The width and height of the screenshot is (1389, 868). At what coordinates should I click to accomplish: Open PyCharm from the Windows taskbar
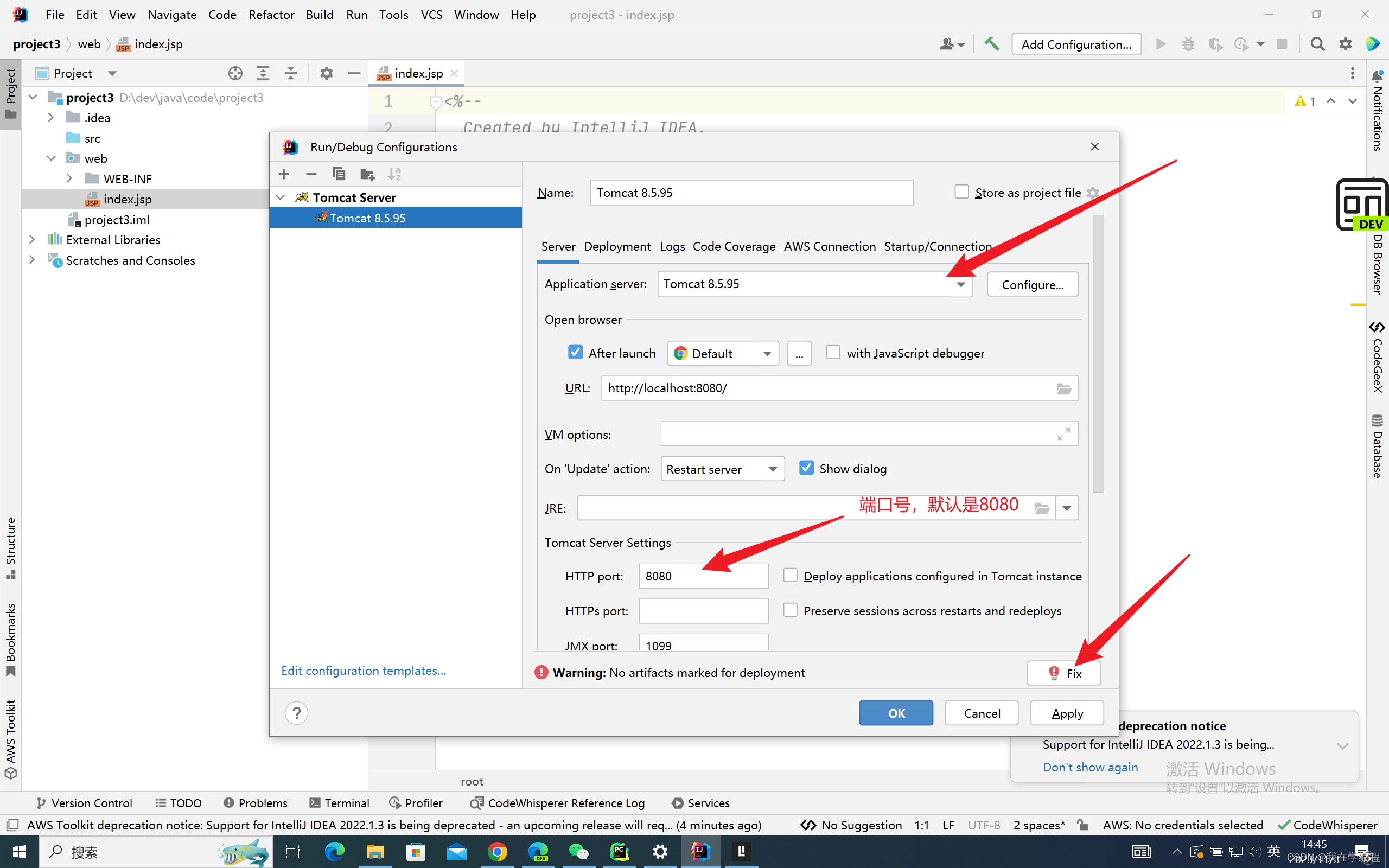tap(619, 852)
